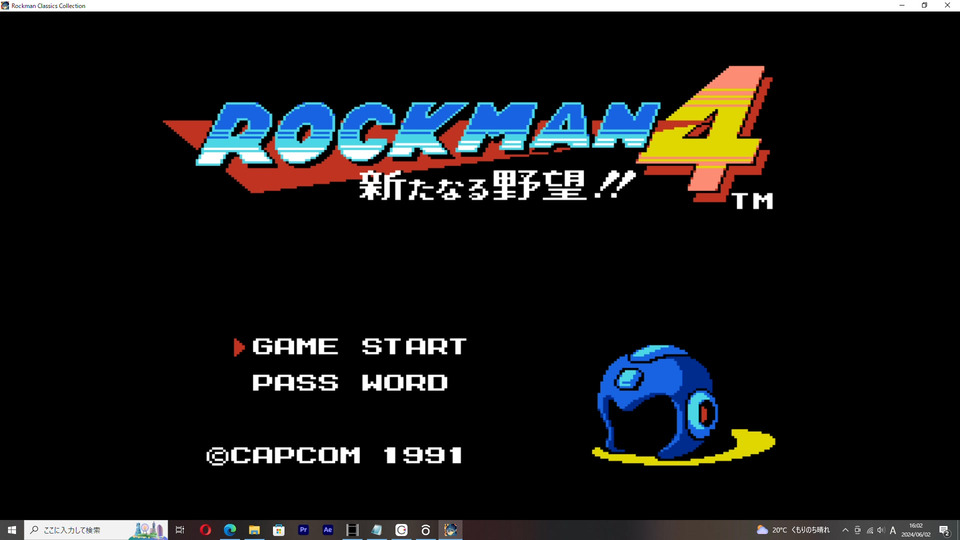Select GAME START on the title menu
Screen dimensions: 960x540
click(359, 347)
